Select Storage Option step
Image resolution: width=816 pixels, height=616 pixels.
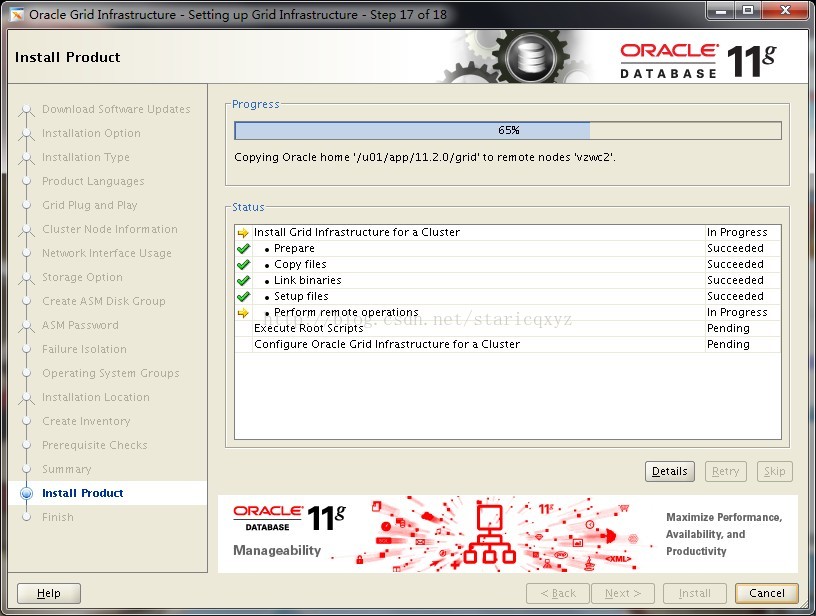(x=82, y=277)
